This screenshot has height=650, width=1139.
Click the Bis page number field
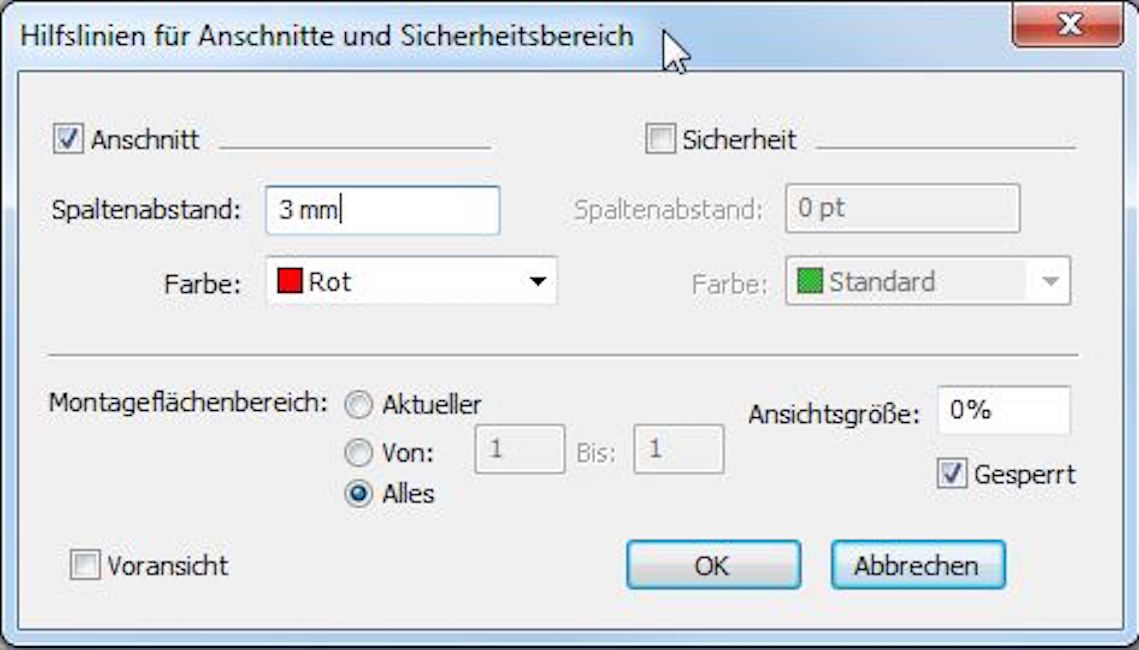click(x=678, y=450)
